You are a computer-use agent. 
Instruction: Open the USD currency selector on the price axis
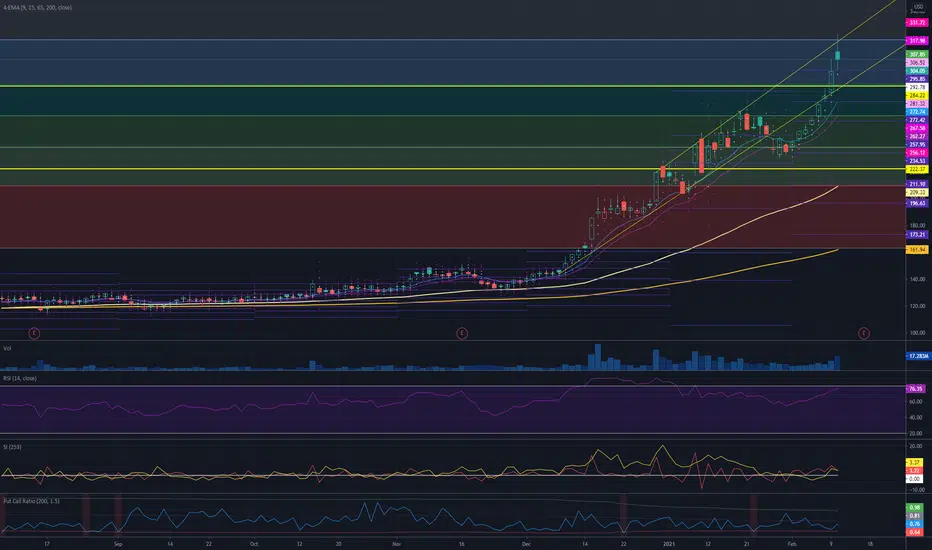[918, 7]
